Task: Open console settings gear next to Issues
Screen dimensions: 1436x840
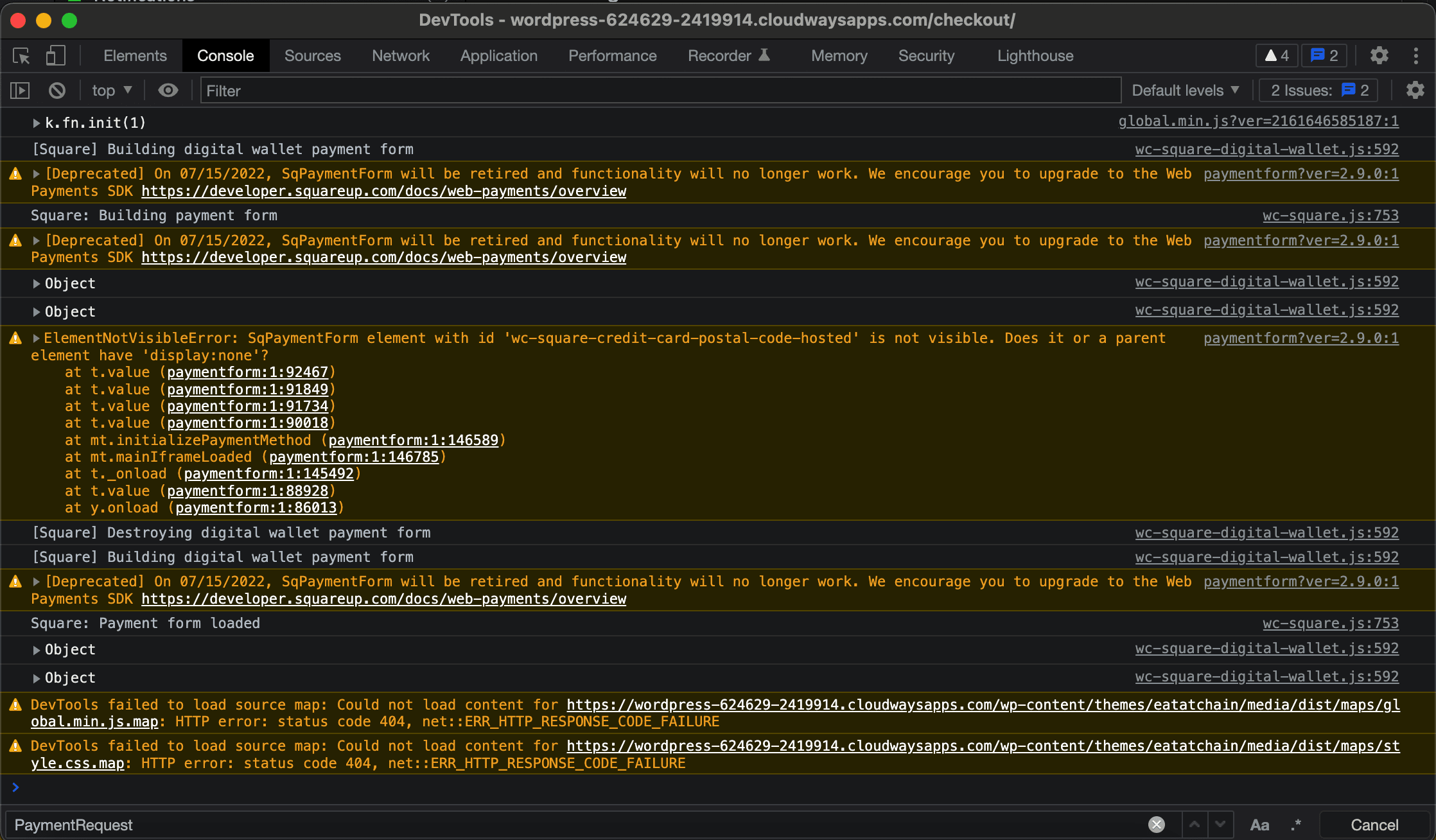Action: (1415, 91)
